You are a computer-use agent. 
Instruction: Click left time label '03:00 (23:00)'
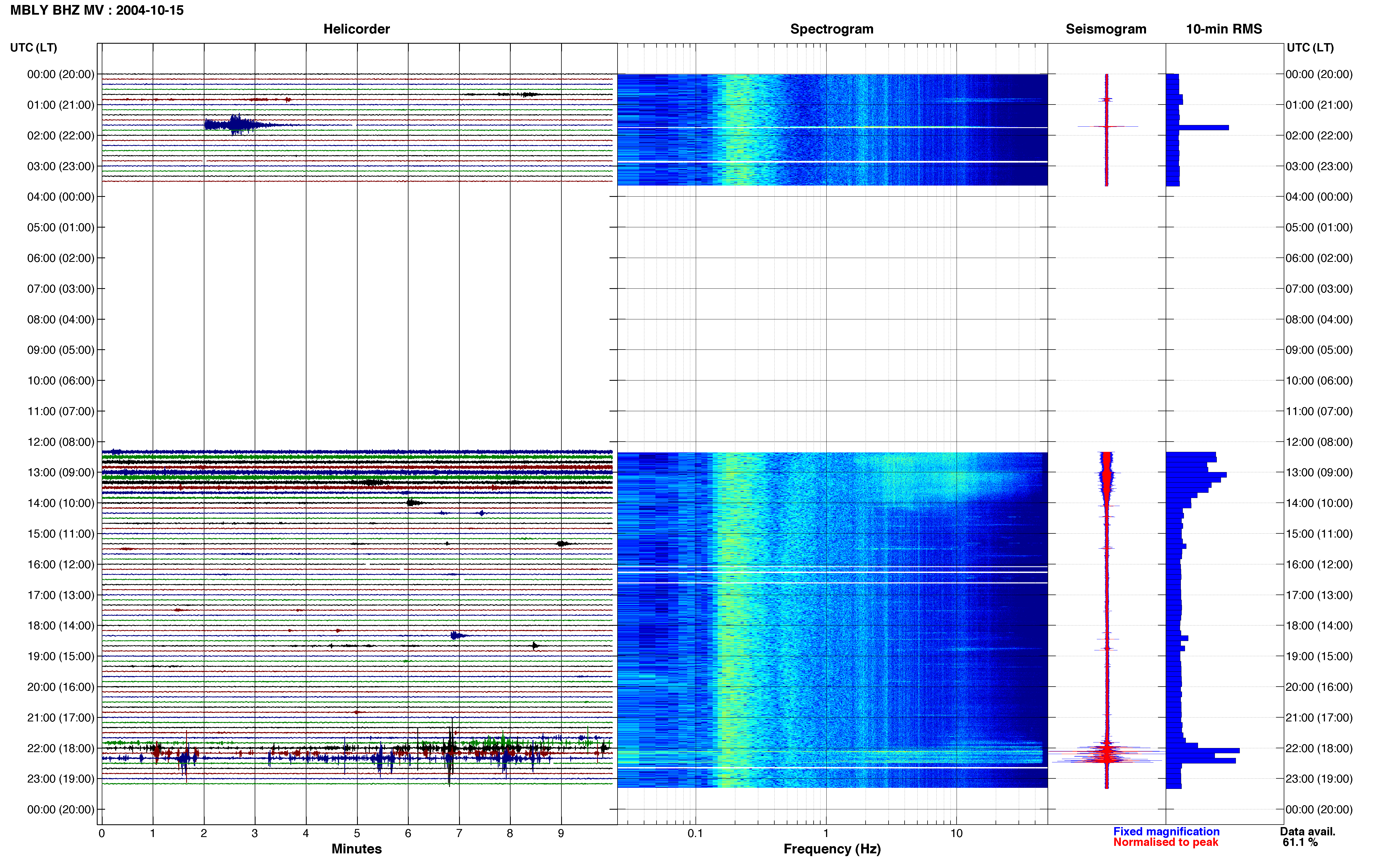(61, 166)
